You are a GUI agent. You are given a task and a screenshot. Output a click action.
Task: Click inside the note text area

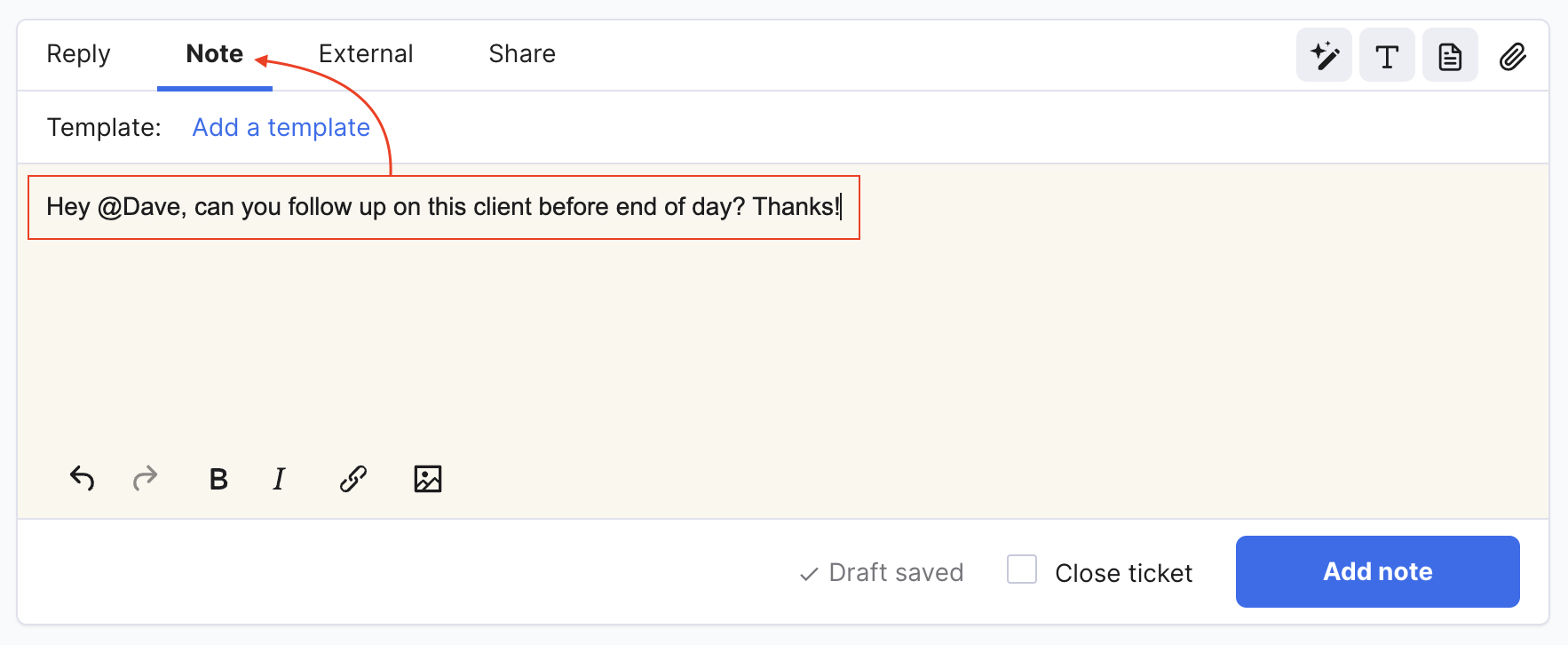(x=622, y=338)
